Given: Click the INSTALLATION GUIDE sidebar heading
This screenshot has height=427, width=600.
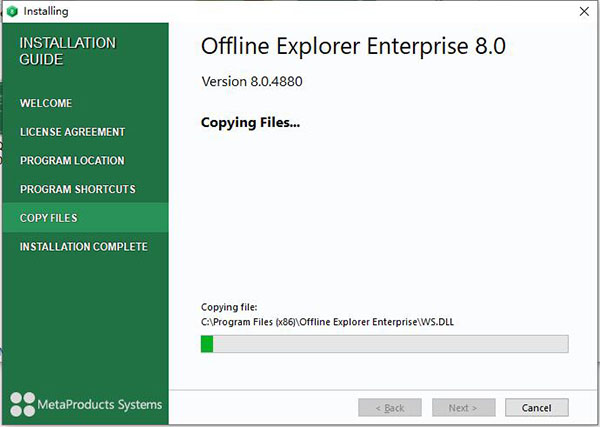Looking at the screenshot, I should pos(67,51).
